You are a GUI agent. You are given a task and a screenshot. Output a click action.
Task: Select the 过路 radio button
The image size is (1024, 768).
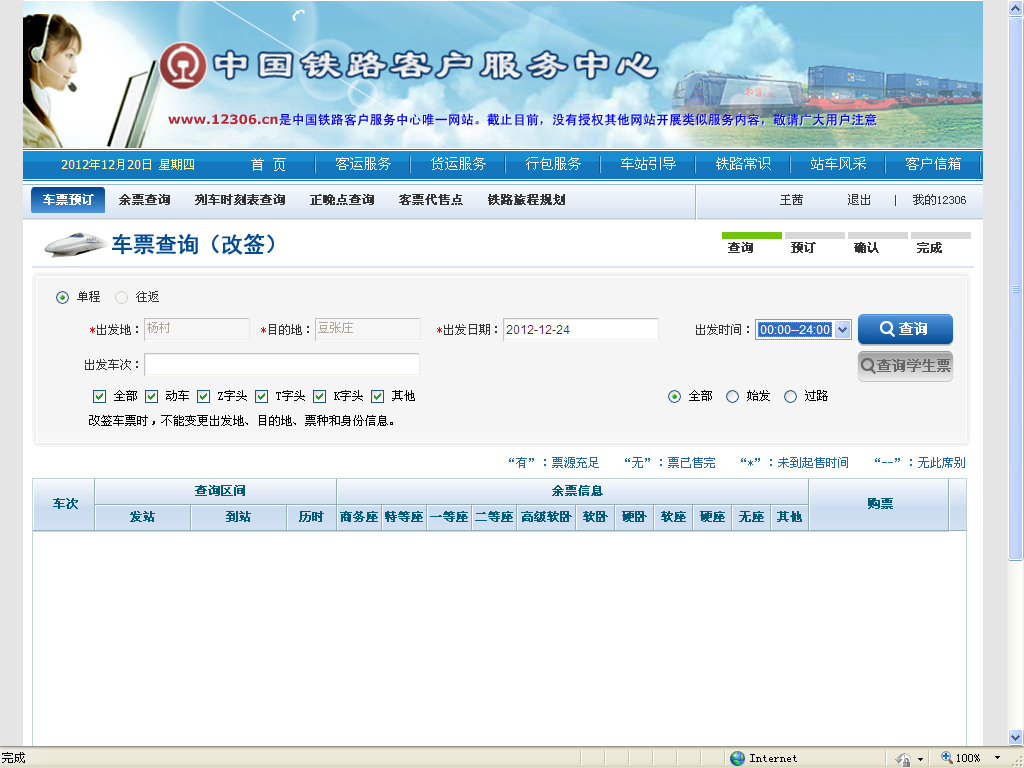(790, 396)
